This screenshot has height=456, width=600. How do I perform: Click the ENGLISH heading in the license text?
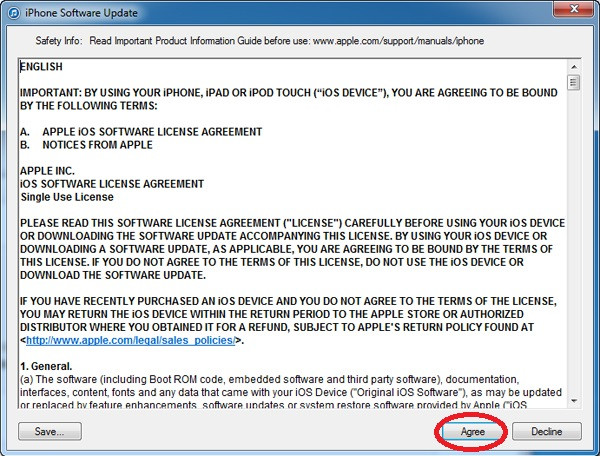41,67
